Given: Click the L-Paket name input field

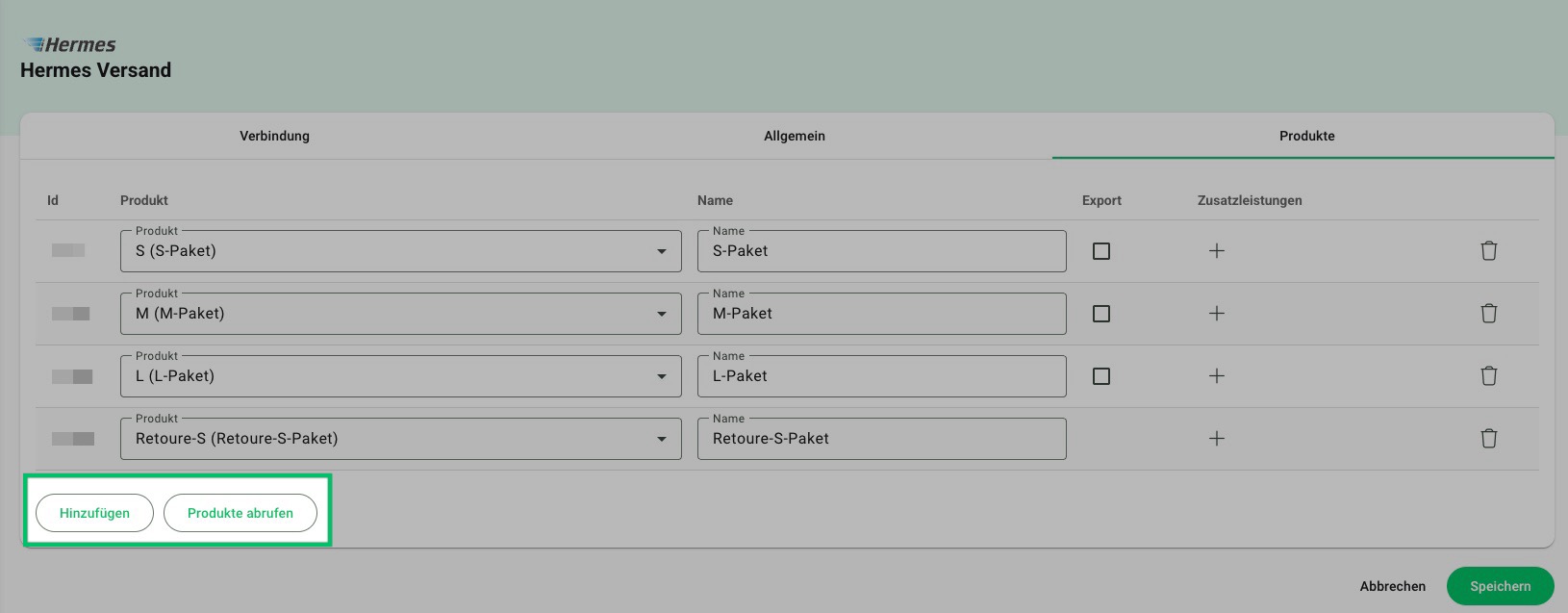Looking at the screenshot, I should tap(881, 376).
